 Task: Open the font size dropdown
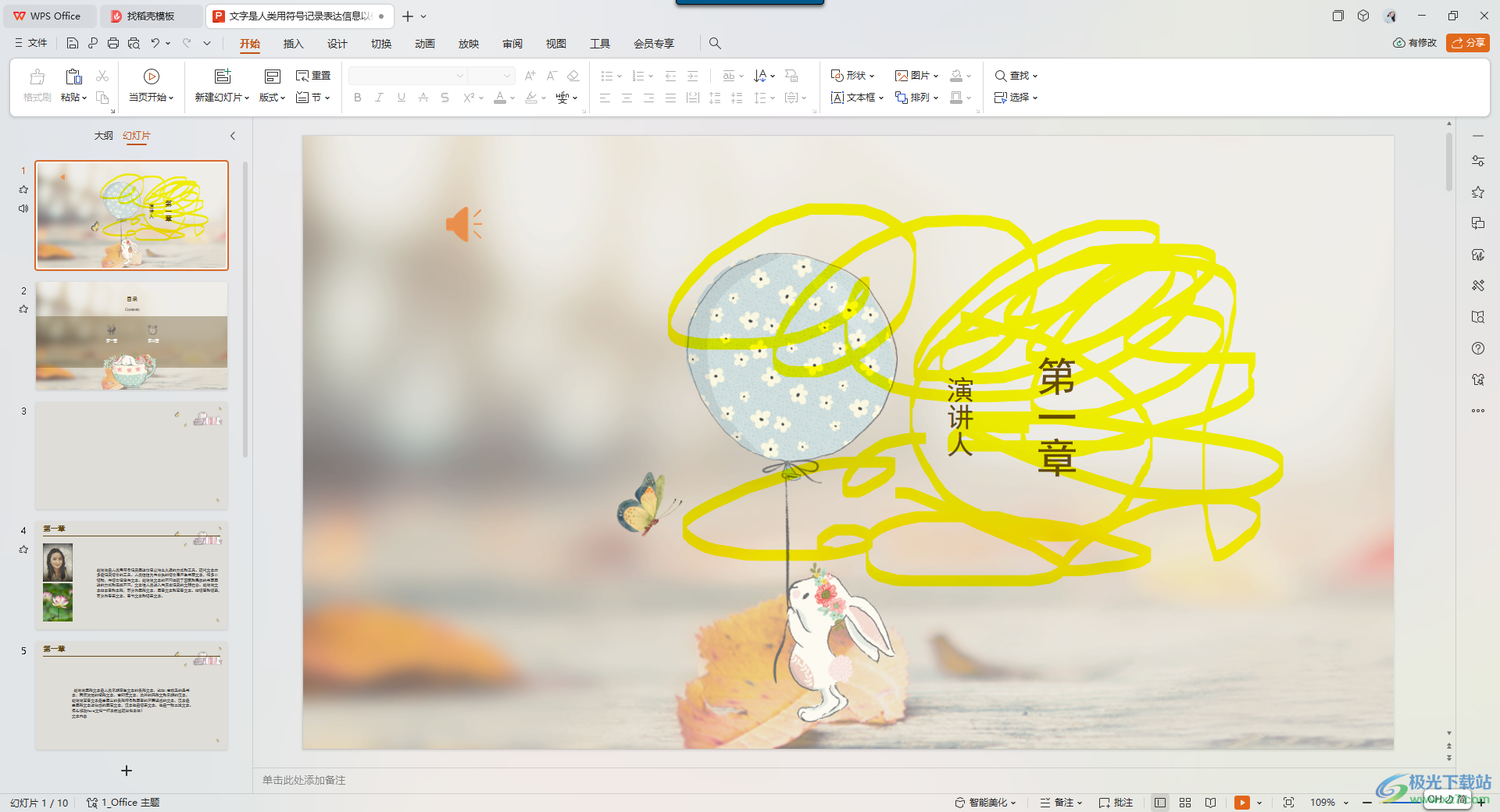(506, 76)
